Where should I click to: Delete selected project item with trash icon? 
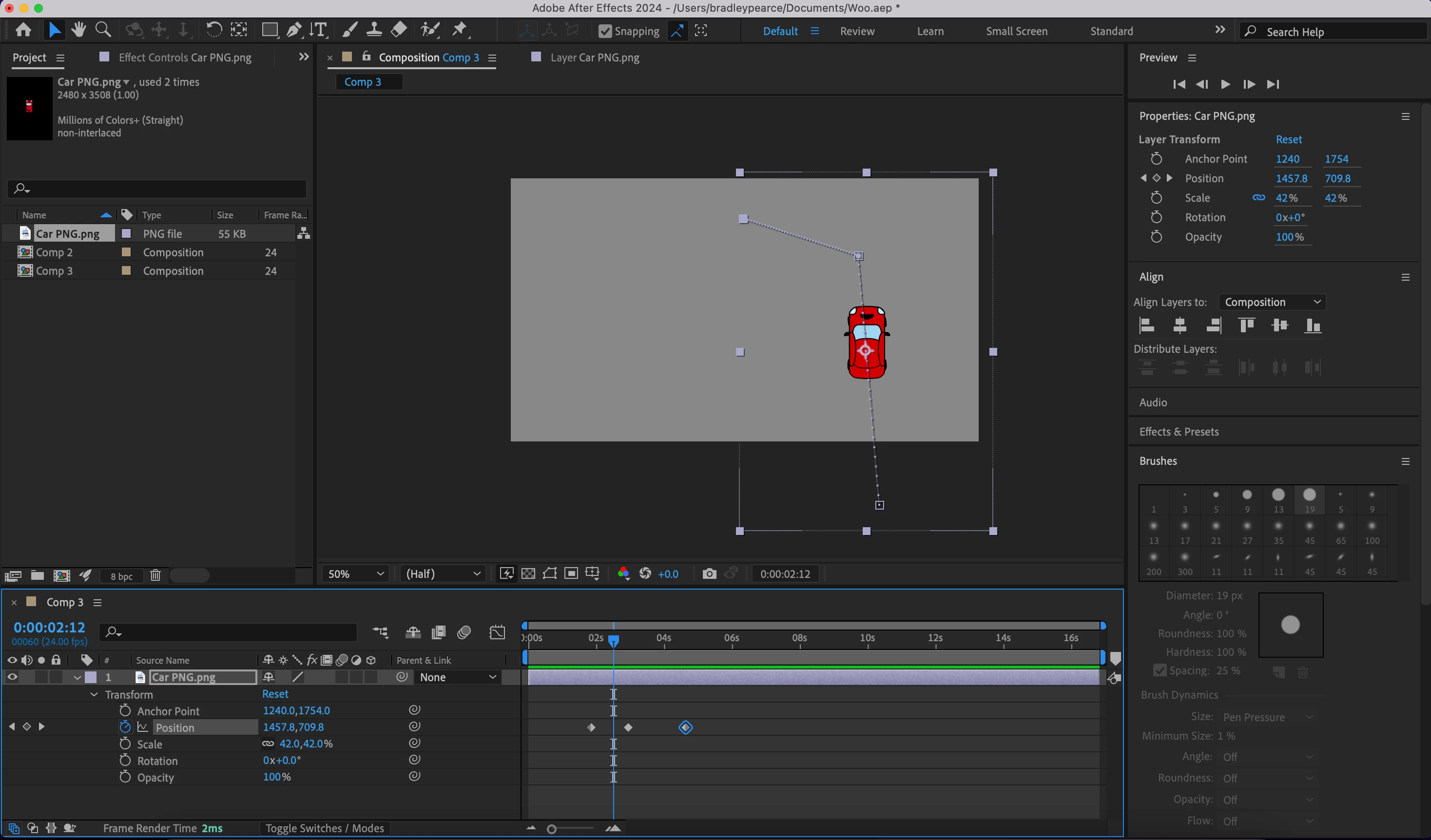click(155, 575)
